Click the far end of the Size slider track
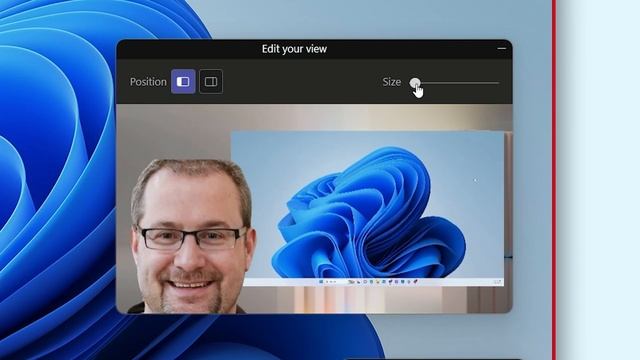Image resolution: width=640 pixels, height=360 pixels. (x=497, y=83)
